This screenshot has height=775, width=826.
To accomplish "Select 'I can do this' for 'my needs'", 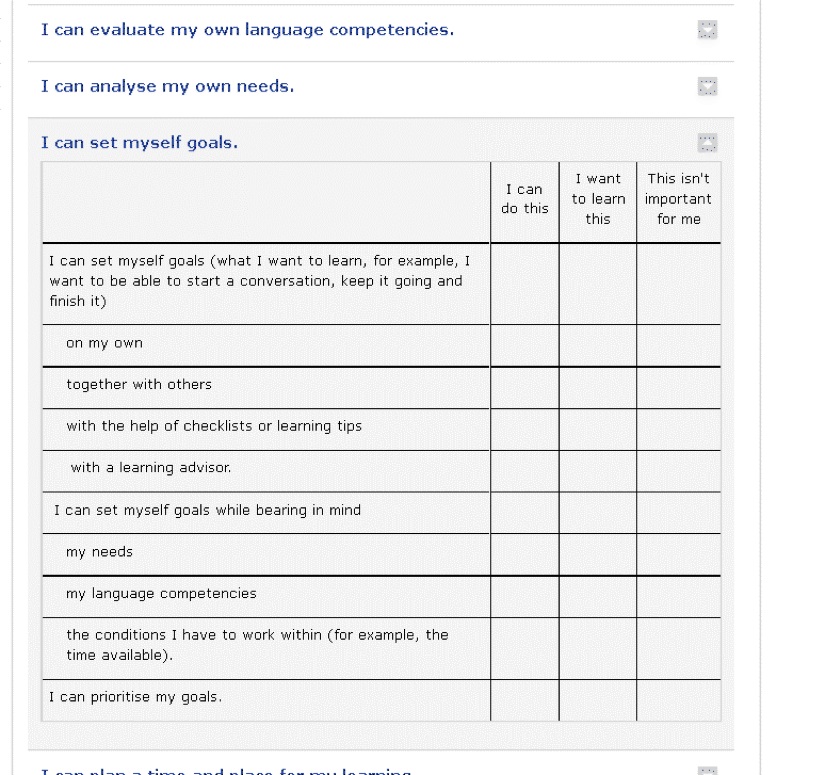I will 524,554.
